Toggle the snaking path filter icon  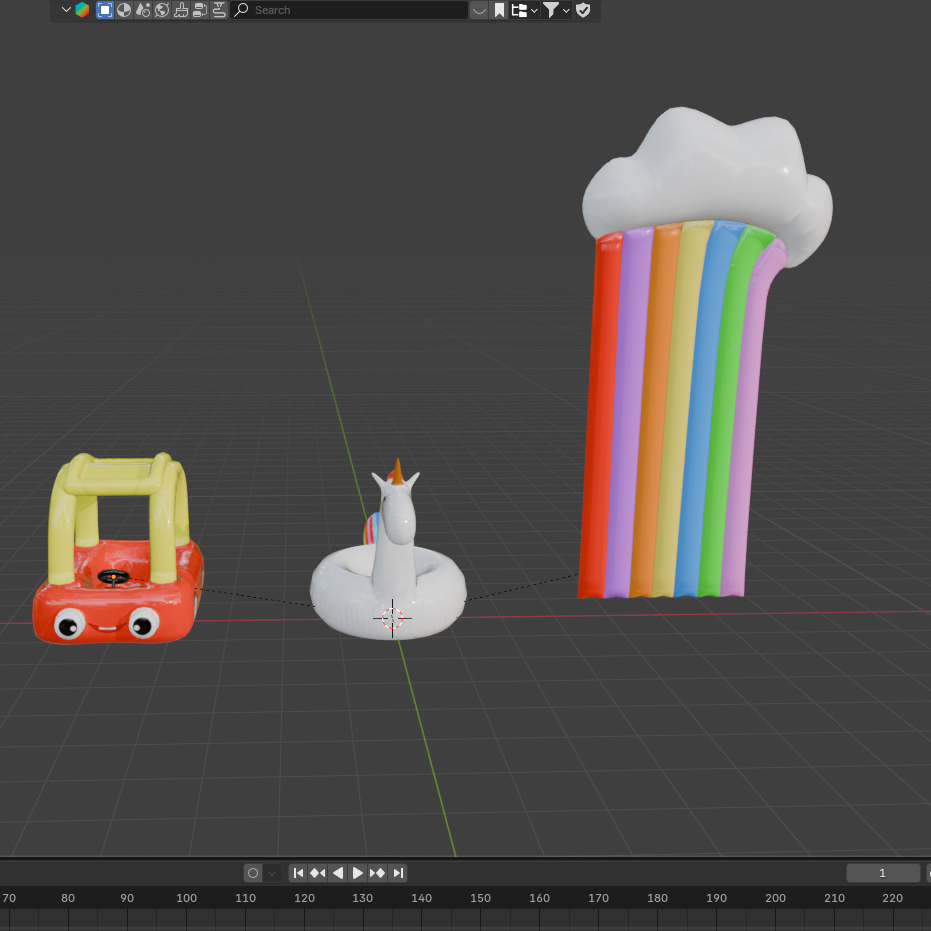(219, 10)
